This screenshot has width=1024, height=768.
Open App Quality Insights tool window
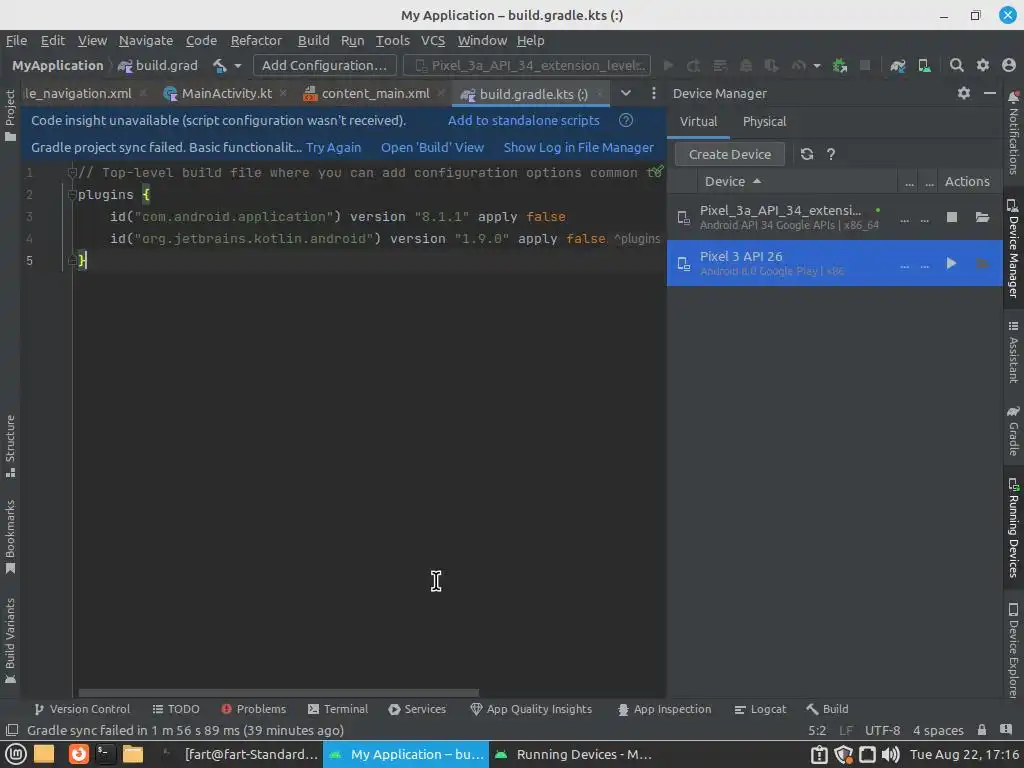point(531,709)
